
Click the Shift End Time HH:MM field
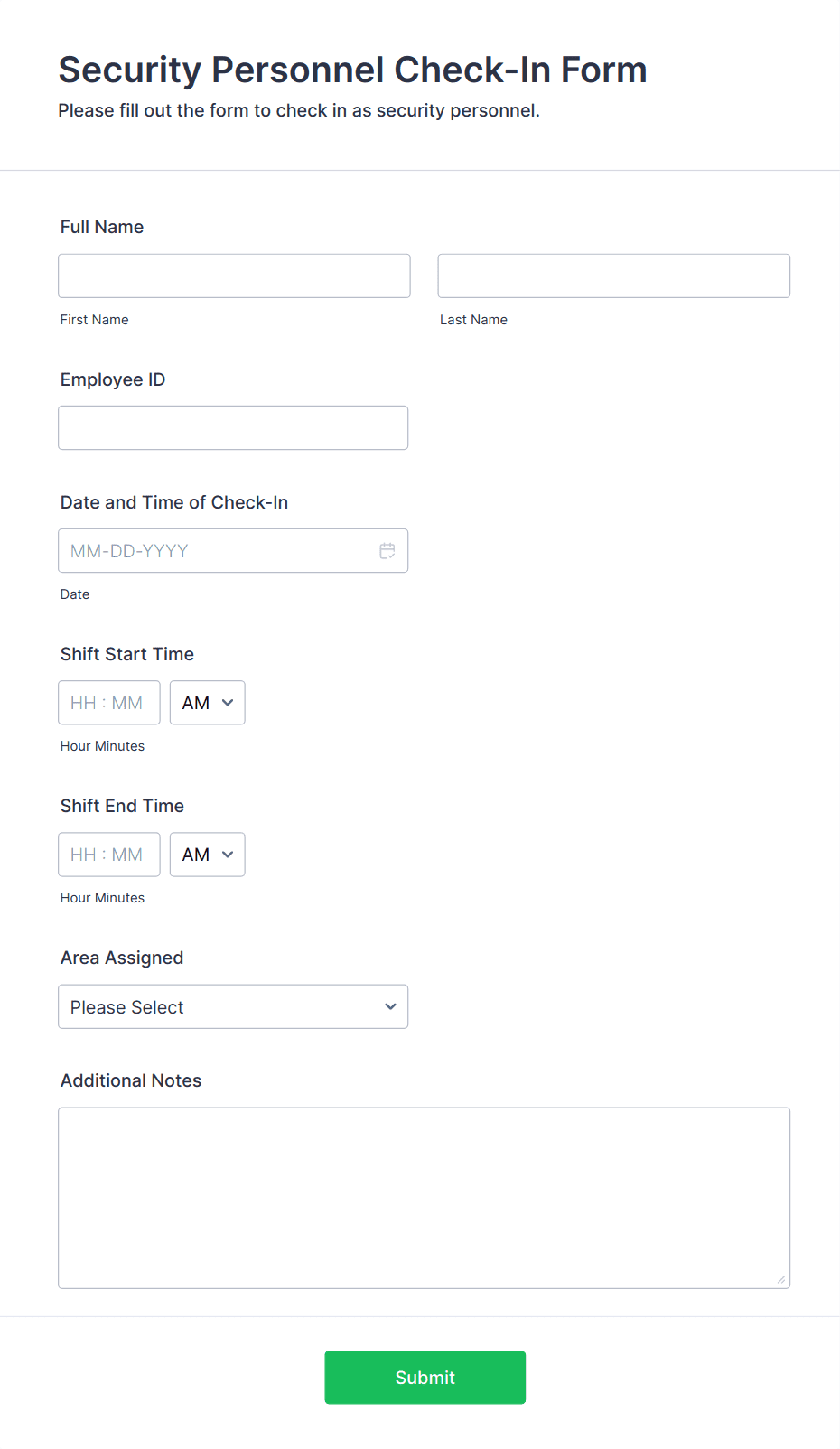[109, 855]
